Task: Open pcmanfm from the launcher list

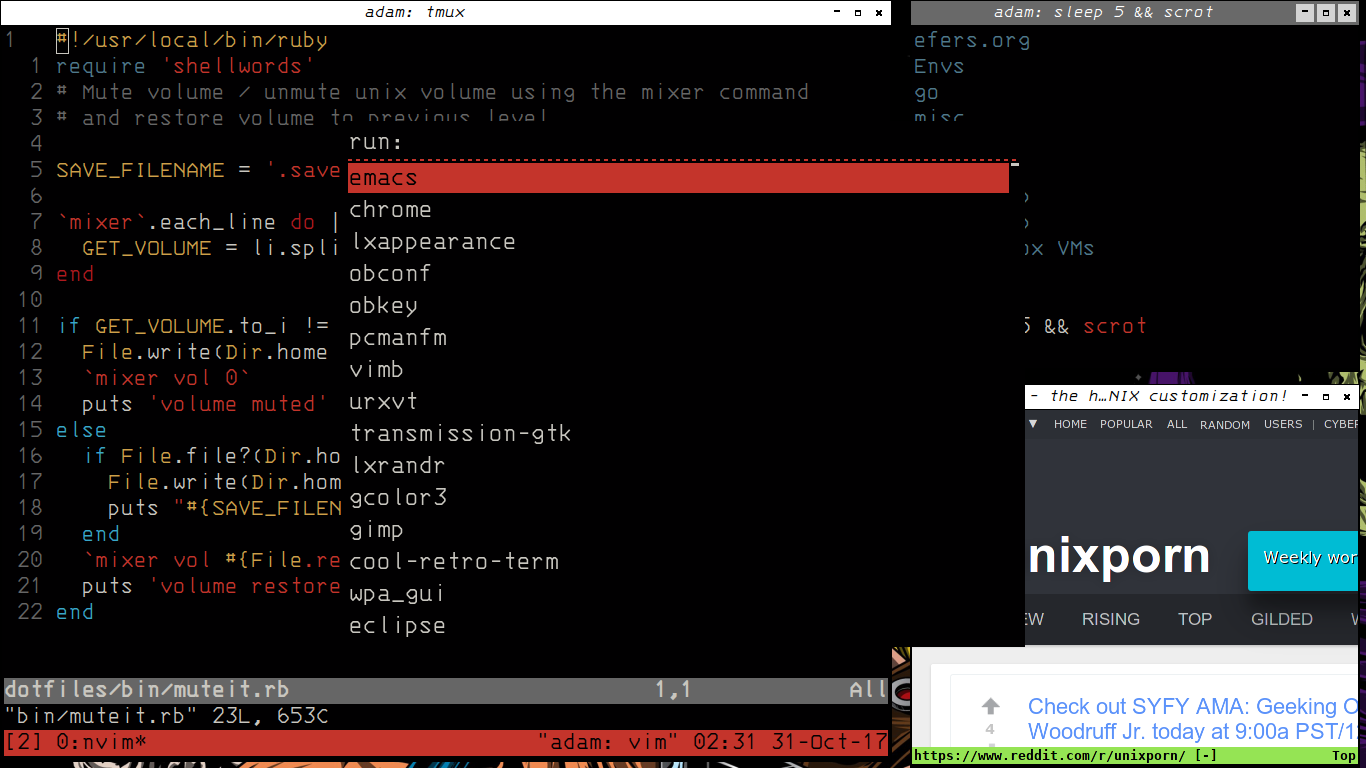Action: point(397,338)
